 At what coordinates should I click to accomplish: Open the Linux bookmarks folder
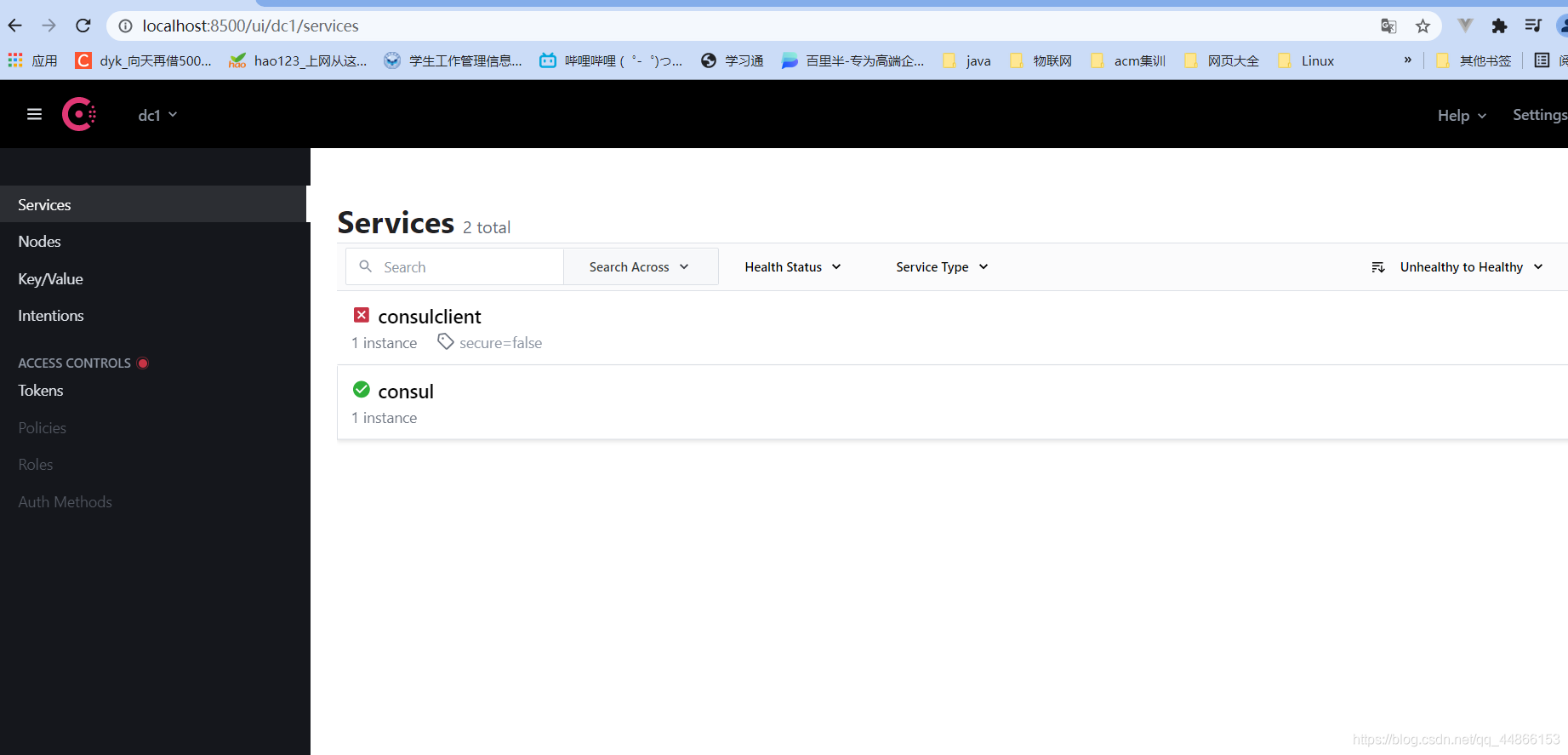pyautogui.click(x=1306, y=60)
